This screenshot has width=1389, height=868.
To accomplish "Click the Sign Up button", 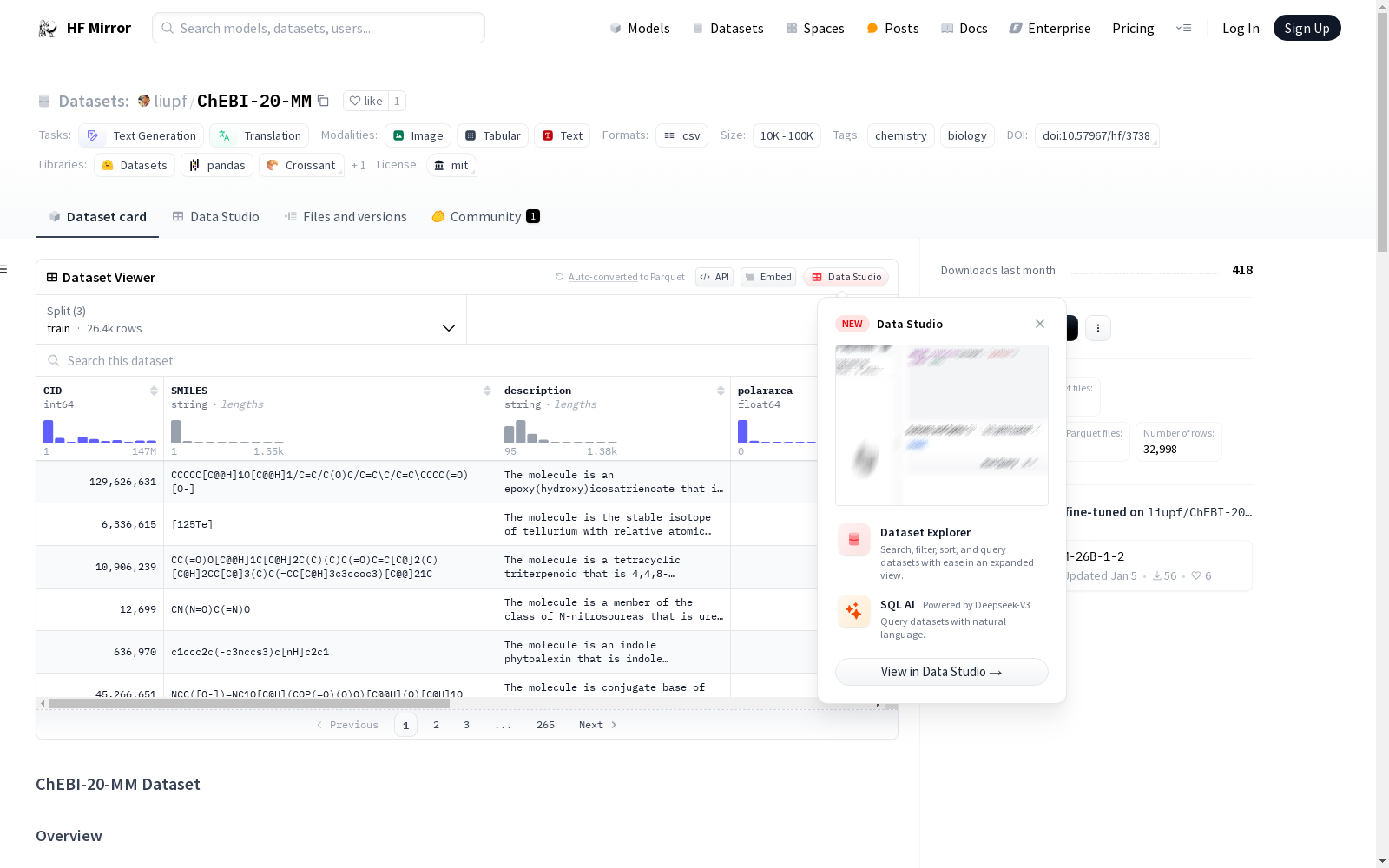I will pos(1307,29).
